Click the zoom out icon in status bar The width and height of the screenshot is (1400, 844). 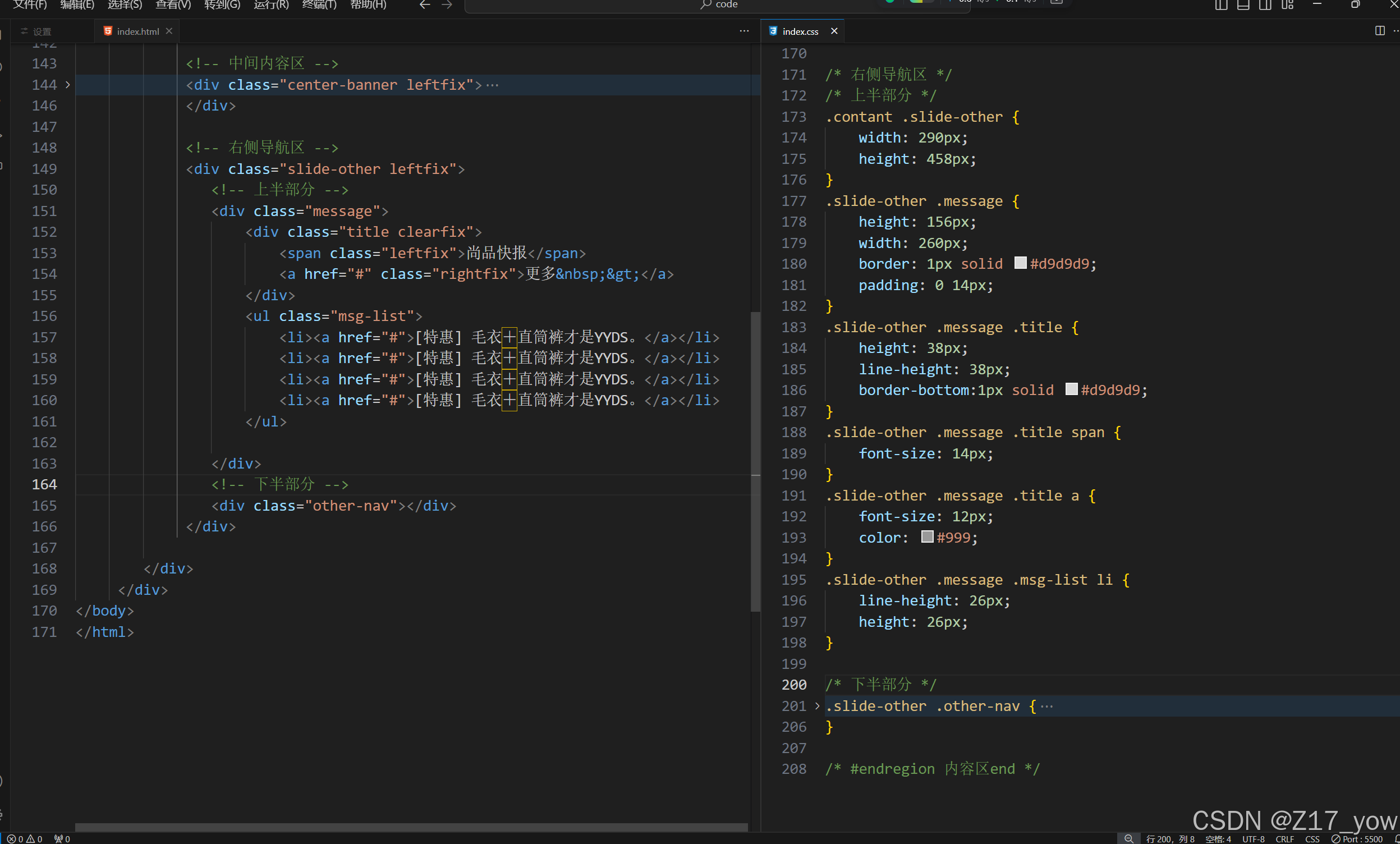pos(1128,839)
